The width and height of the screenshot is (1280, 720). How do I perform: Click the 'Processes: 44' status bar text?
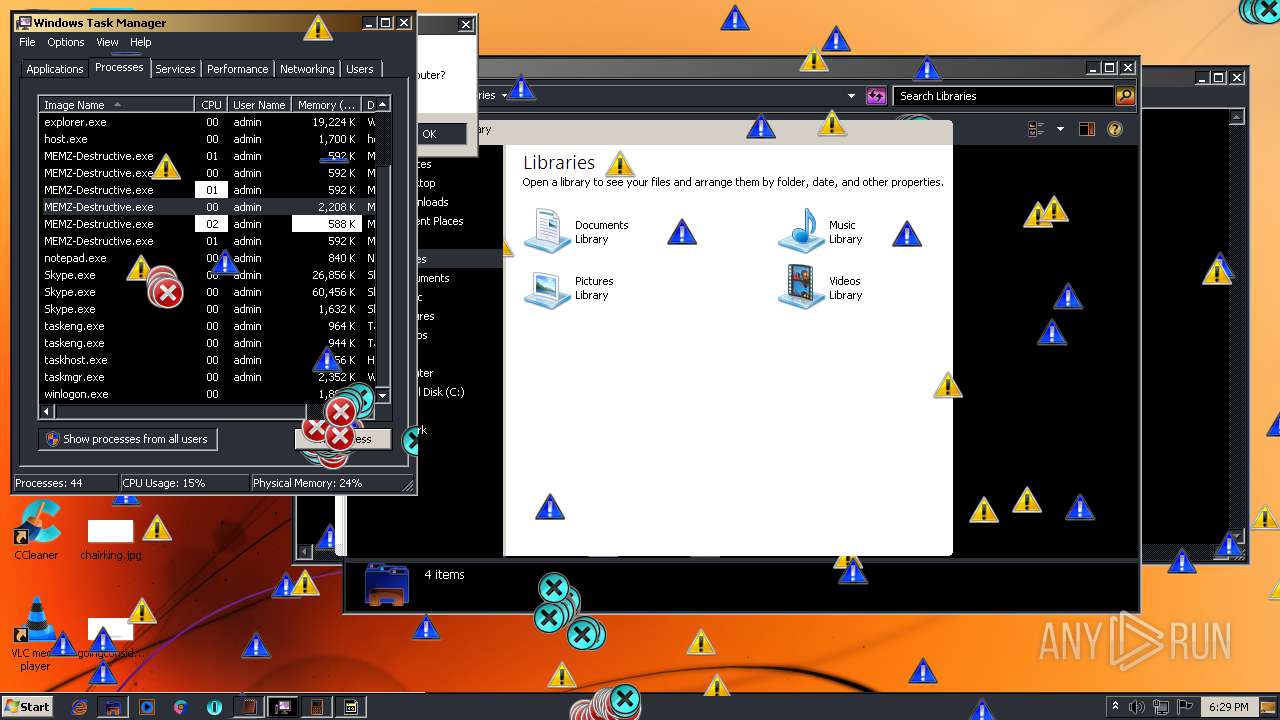(x=49, y=483)
